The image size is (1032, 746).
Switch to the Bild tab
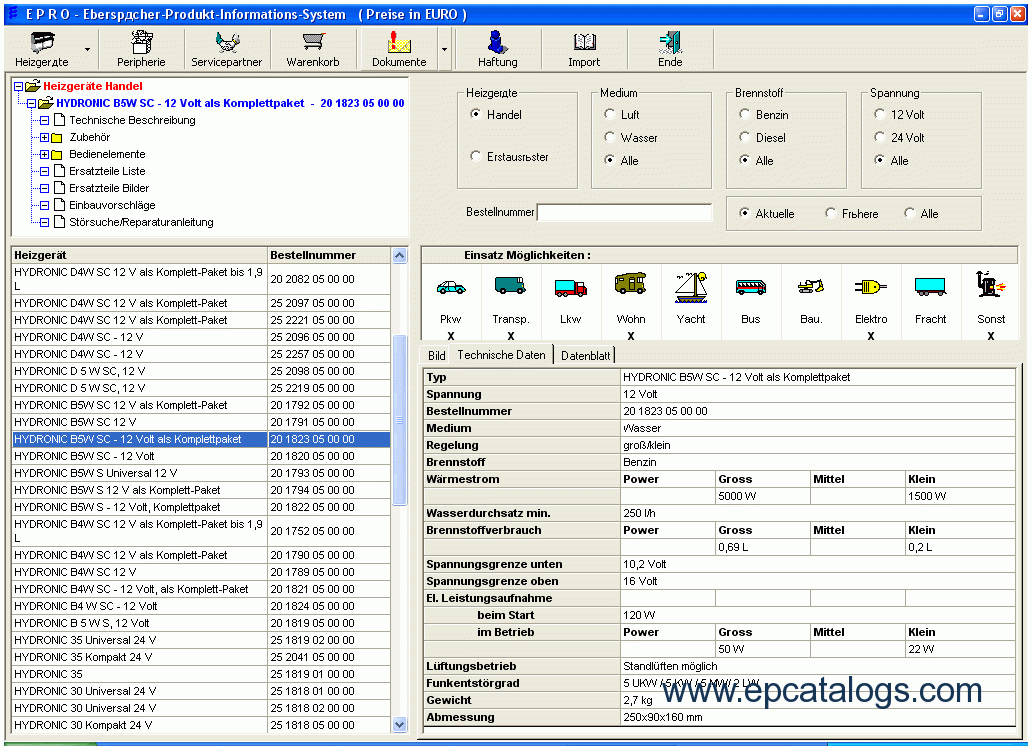436,356
